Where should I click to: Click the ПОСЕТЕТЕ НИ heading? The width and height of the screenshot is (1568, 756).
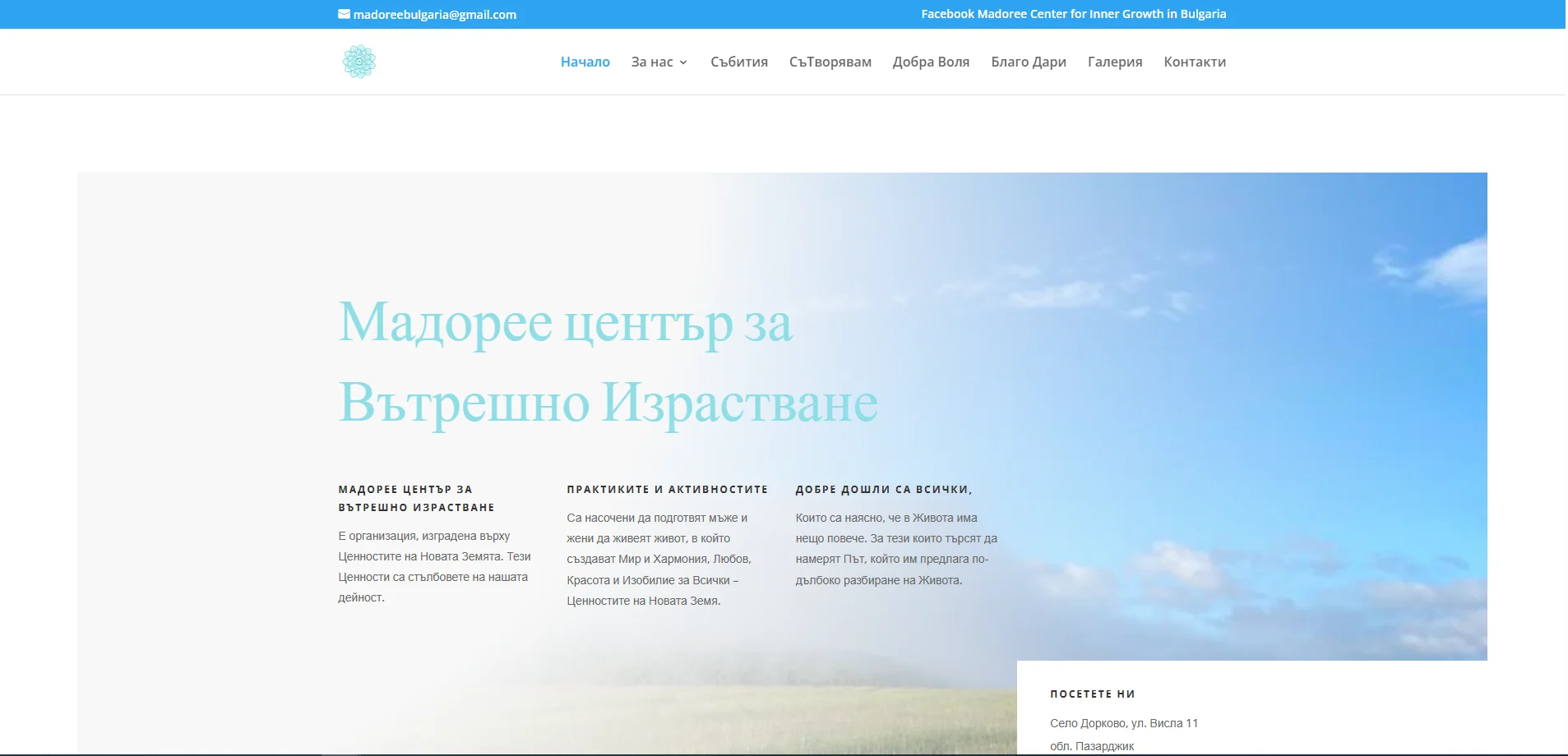click(1093, 694)
